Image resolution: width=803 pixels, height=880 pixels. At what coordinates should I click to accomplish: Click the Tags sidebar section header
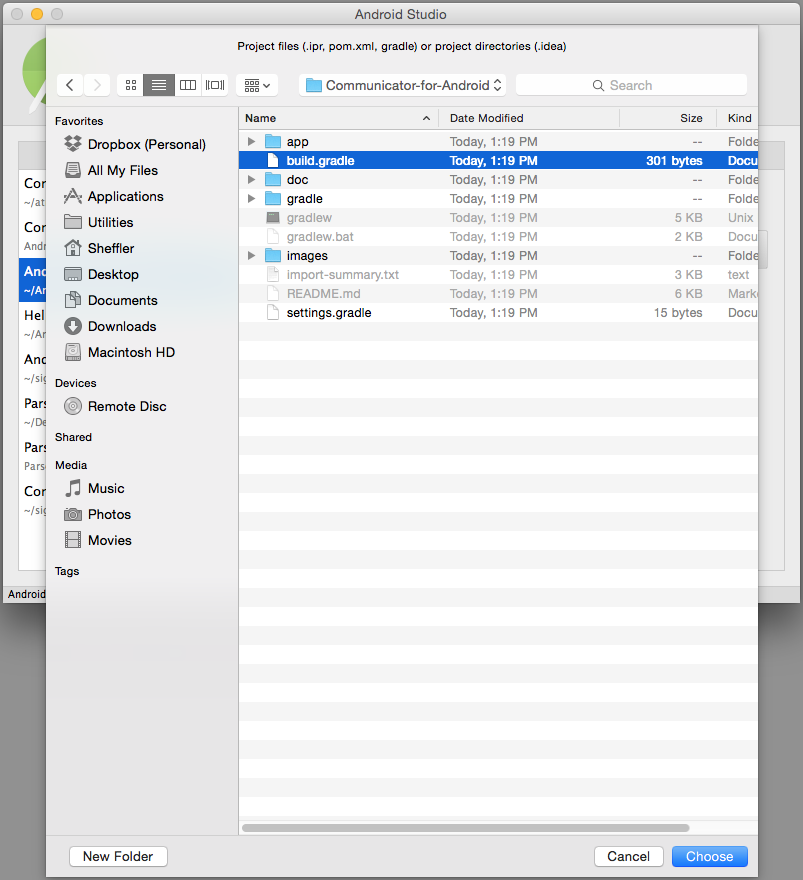tap(67, 571)
